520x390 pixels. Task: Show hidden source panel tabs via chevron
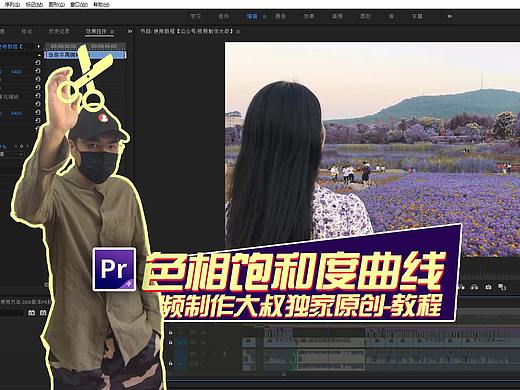[130, 31]
